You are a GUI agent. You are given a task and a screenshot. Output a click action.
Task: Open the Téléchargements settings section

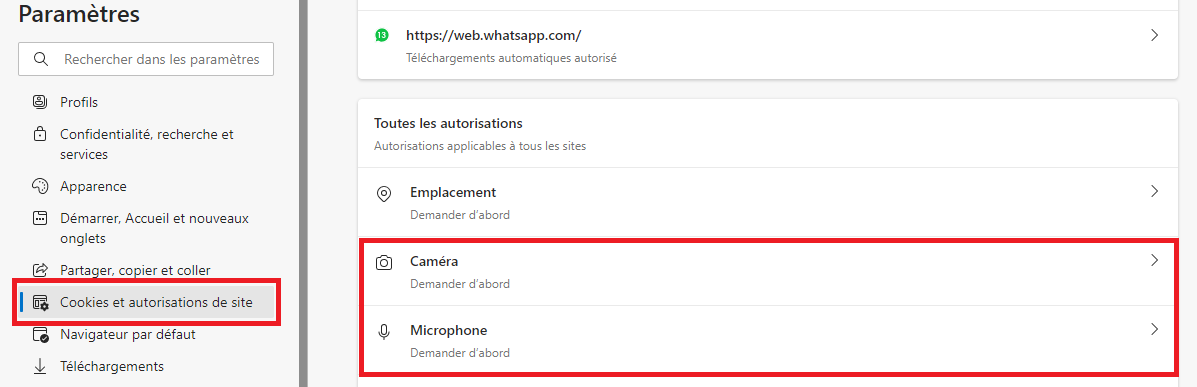point(112,366)
